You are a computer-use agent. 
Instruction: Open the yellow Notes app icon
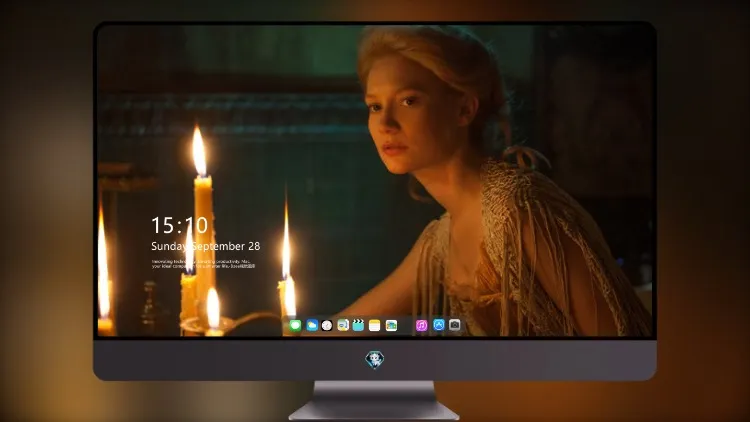point(375,325)
